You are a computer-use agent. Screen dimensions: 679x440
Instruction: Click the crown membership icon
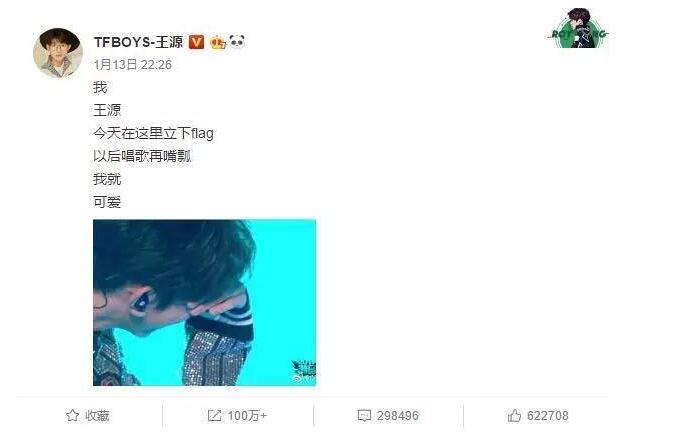click(x=218, y=42)
